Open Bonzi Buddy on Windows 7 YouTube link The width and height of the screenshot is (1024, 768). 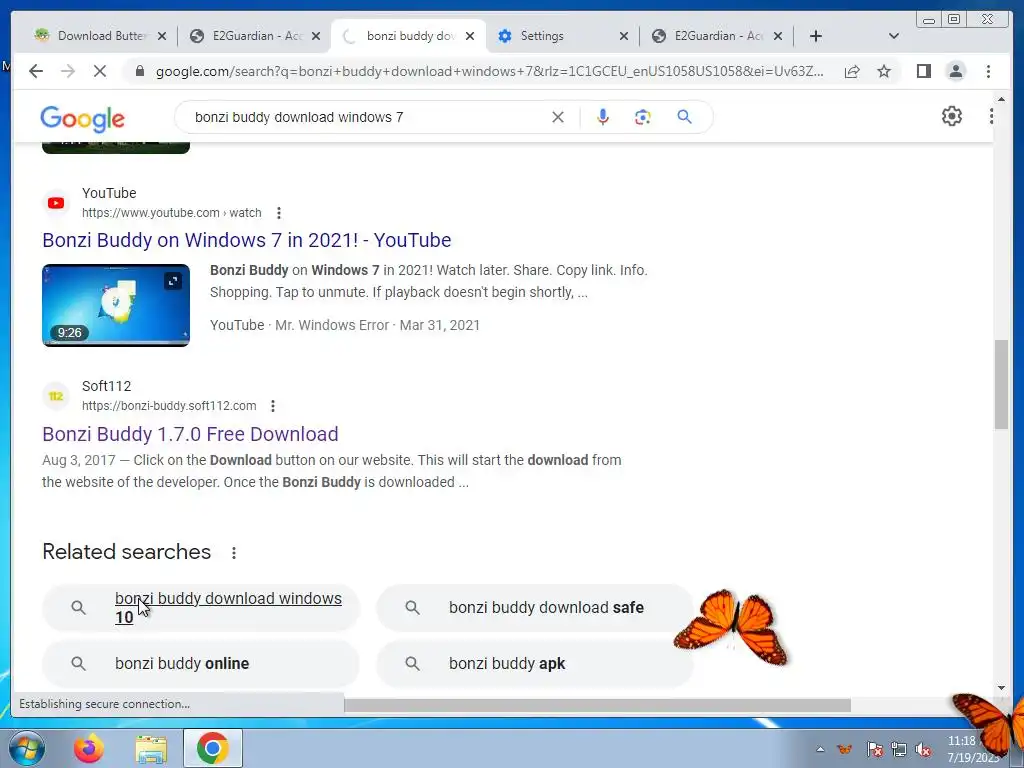[x=247, y=240]
